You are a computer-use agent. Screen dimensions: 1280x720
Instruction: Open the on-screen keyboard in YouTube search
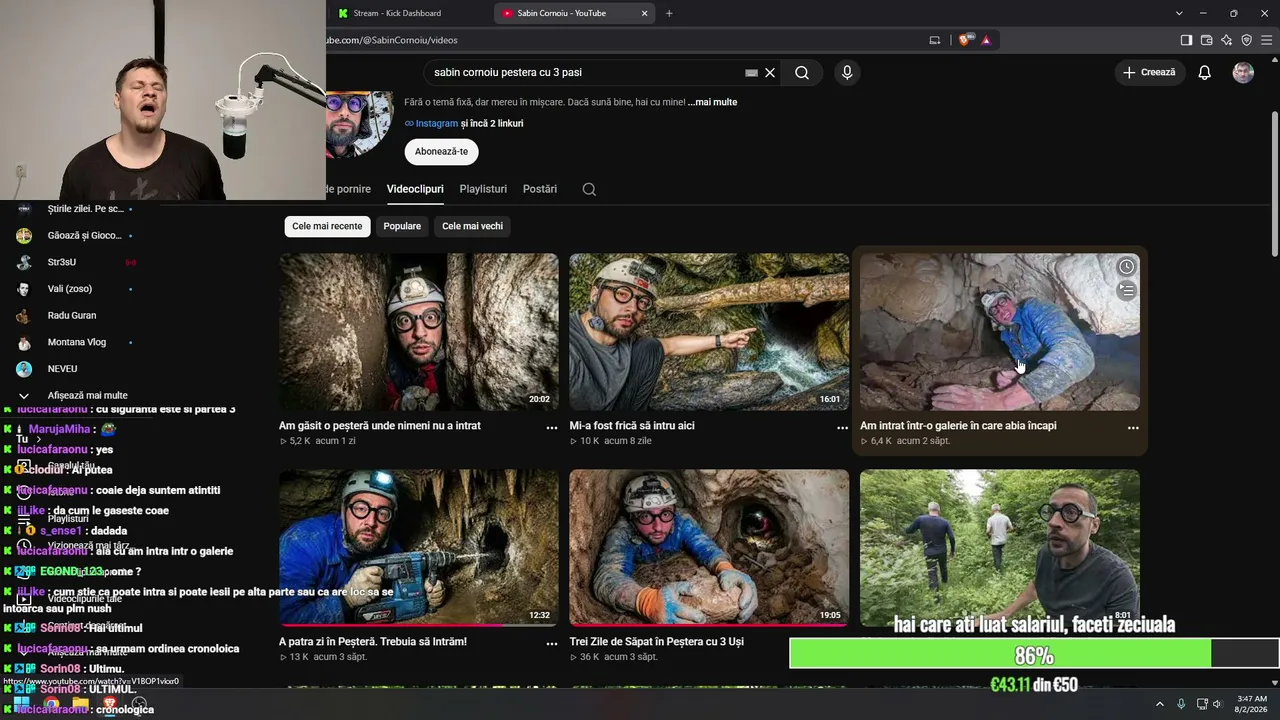click(751, 73)
